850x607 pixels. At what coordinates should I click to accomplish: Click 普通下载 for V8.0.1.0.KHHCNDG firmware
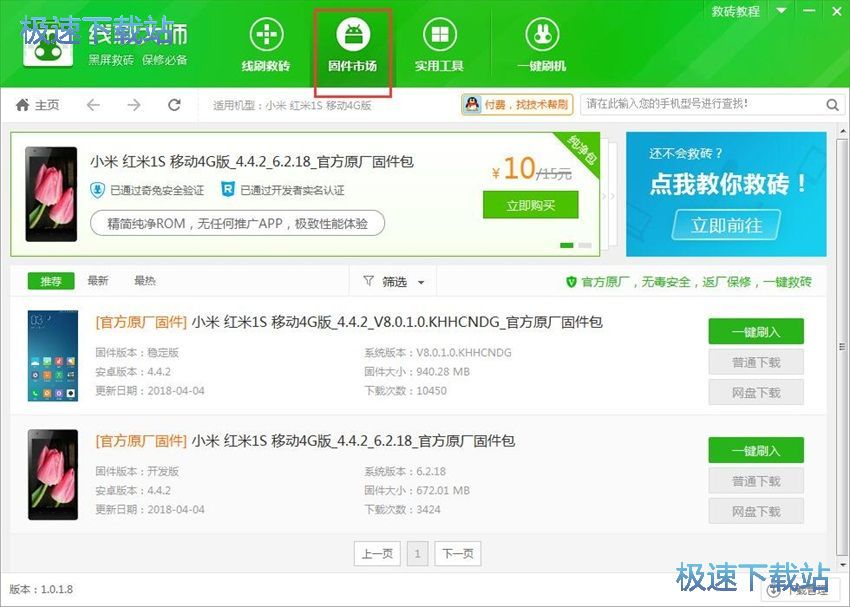pyautogui.click(x=756, y=362)
